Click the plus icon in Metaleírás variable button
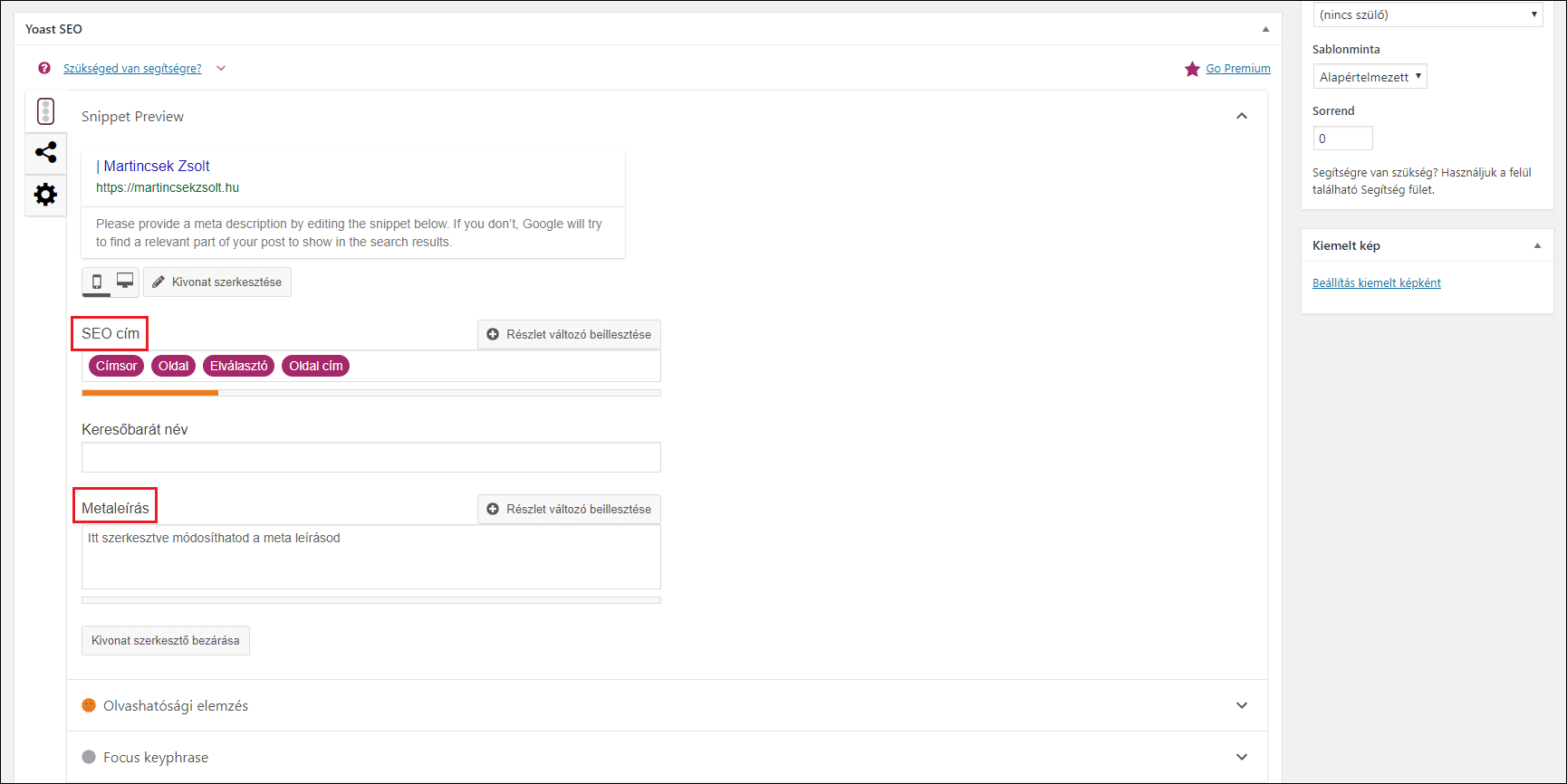1567x784 pixels. (x=493, y=509)
